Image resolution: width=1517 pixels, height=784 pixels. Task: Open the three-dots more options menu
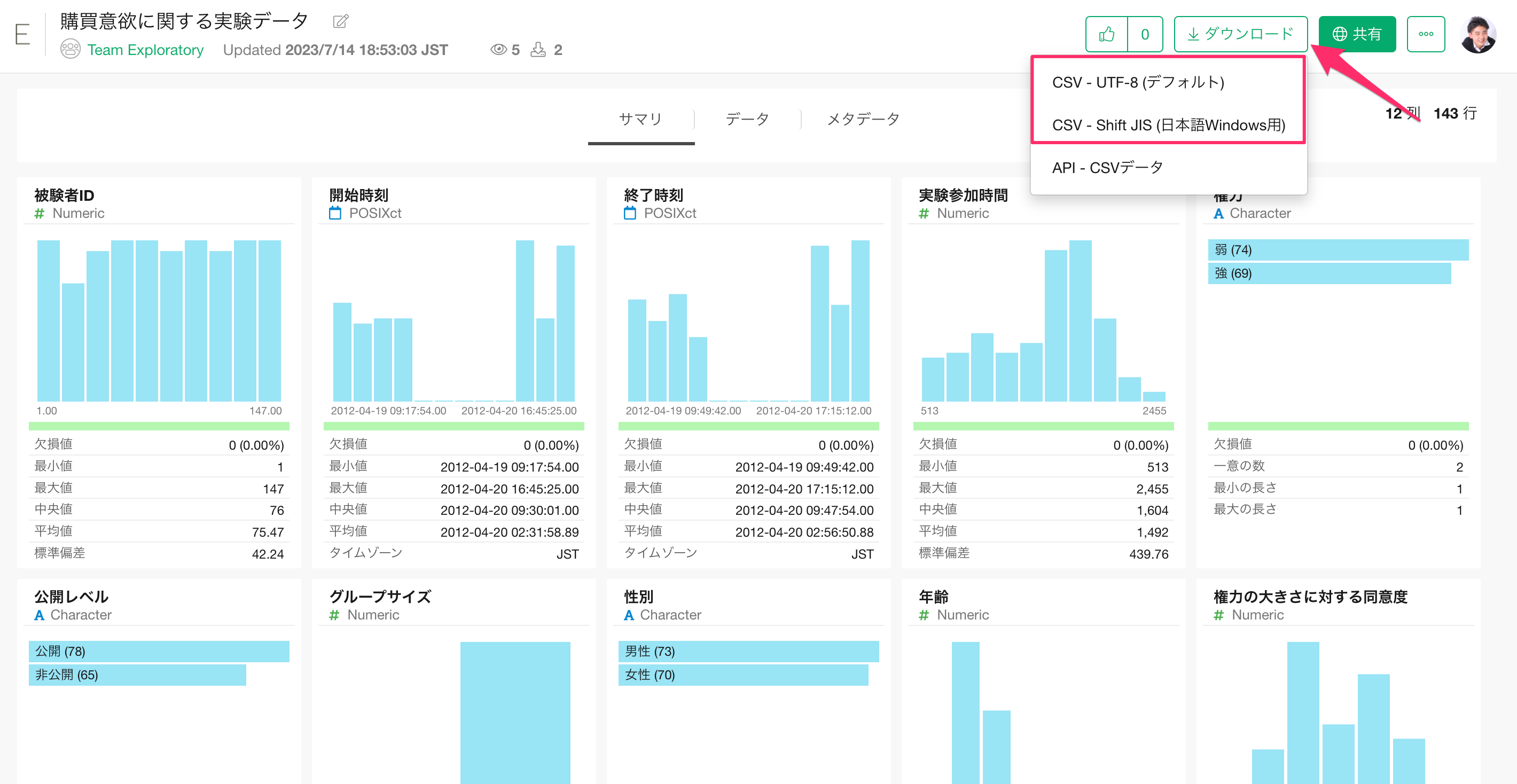point(1426,34)
